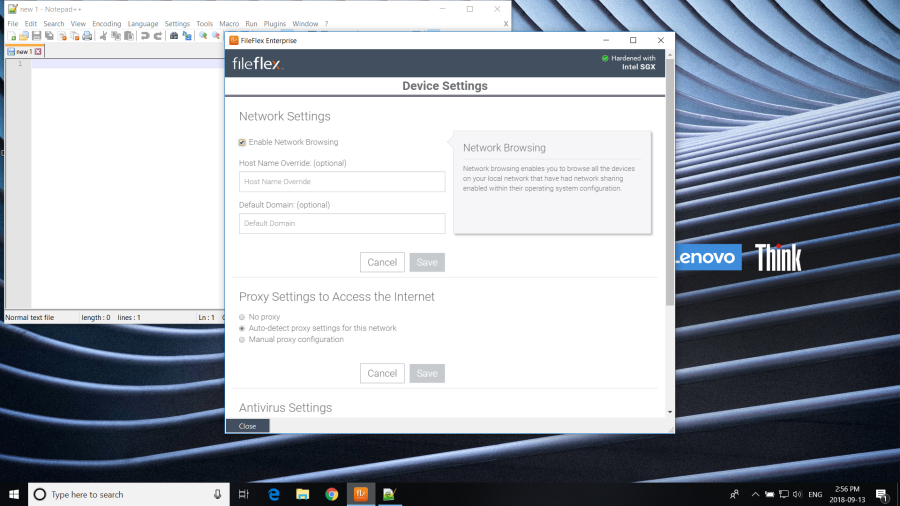Click the green Hardened with Intel SGX checkmark
900x506 pixels.
click(605, 58)
